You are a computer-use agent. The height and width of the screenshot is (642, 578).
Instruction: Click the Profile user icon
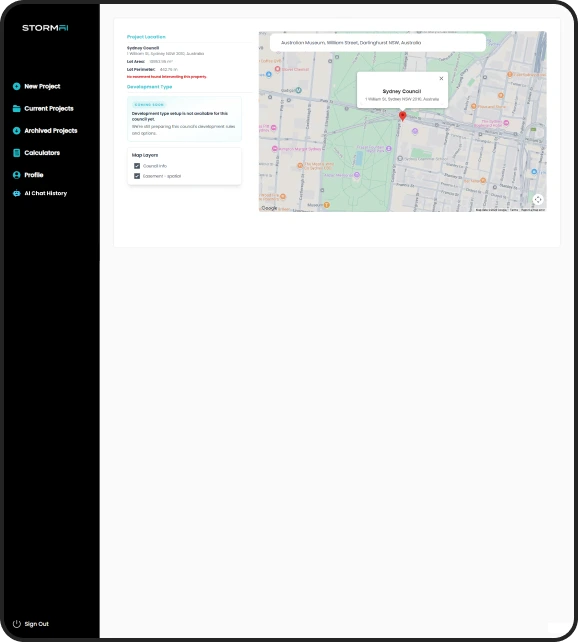[x=16, y=175]
